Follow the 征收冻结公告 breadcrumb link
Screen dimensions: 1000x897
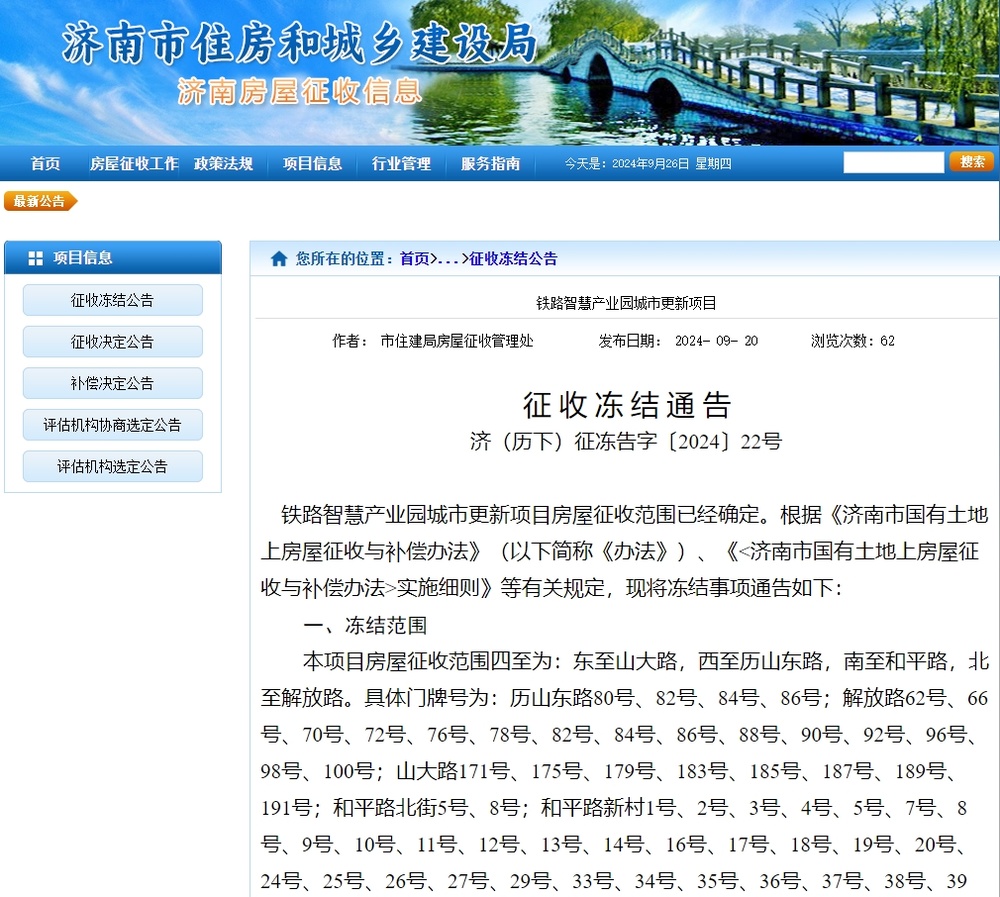tap(513, 258)
